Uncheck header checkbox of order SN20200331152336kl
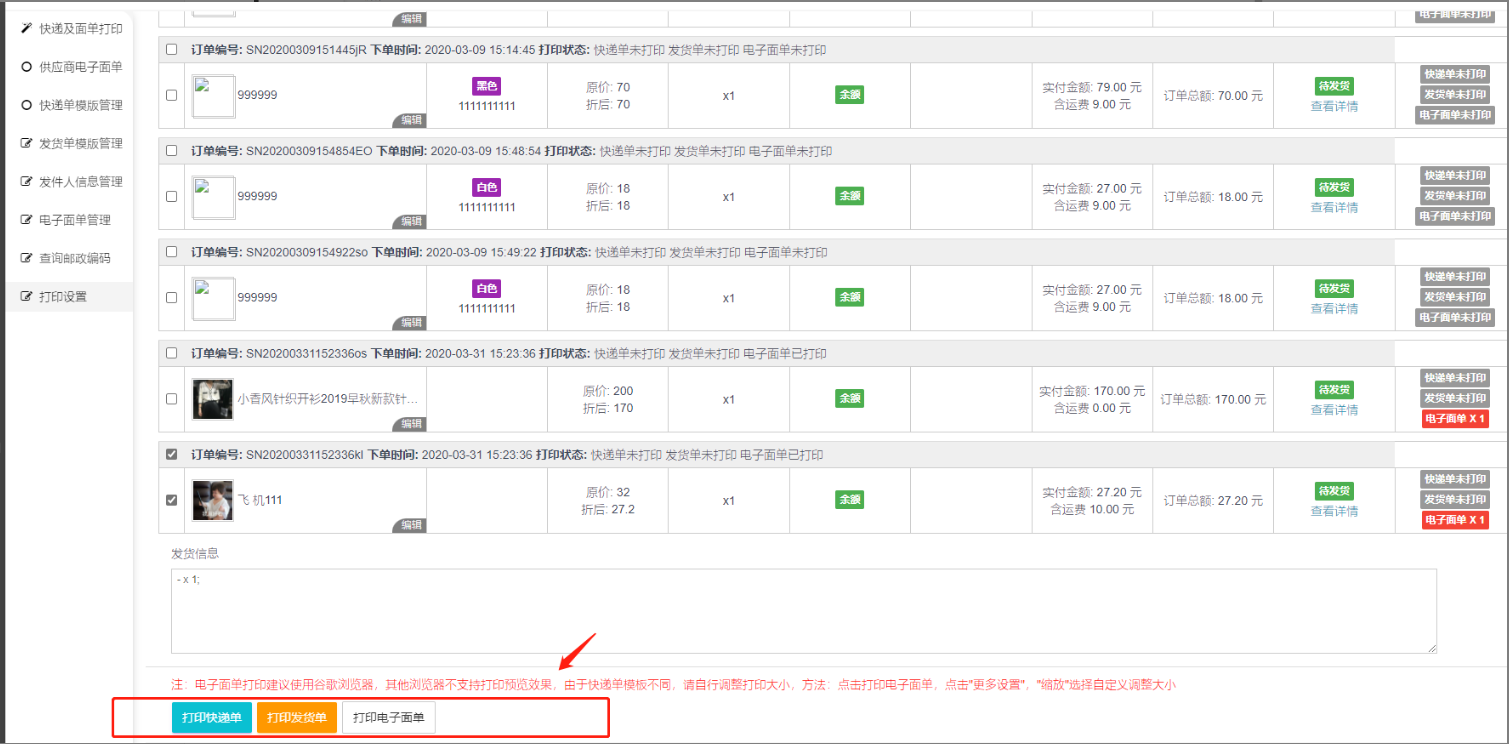The height and width of the screenshot is (744, 1509). tap(172, 455)
